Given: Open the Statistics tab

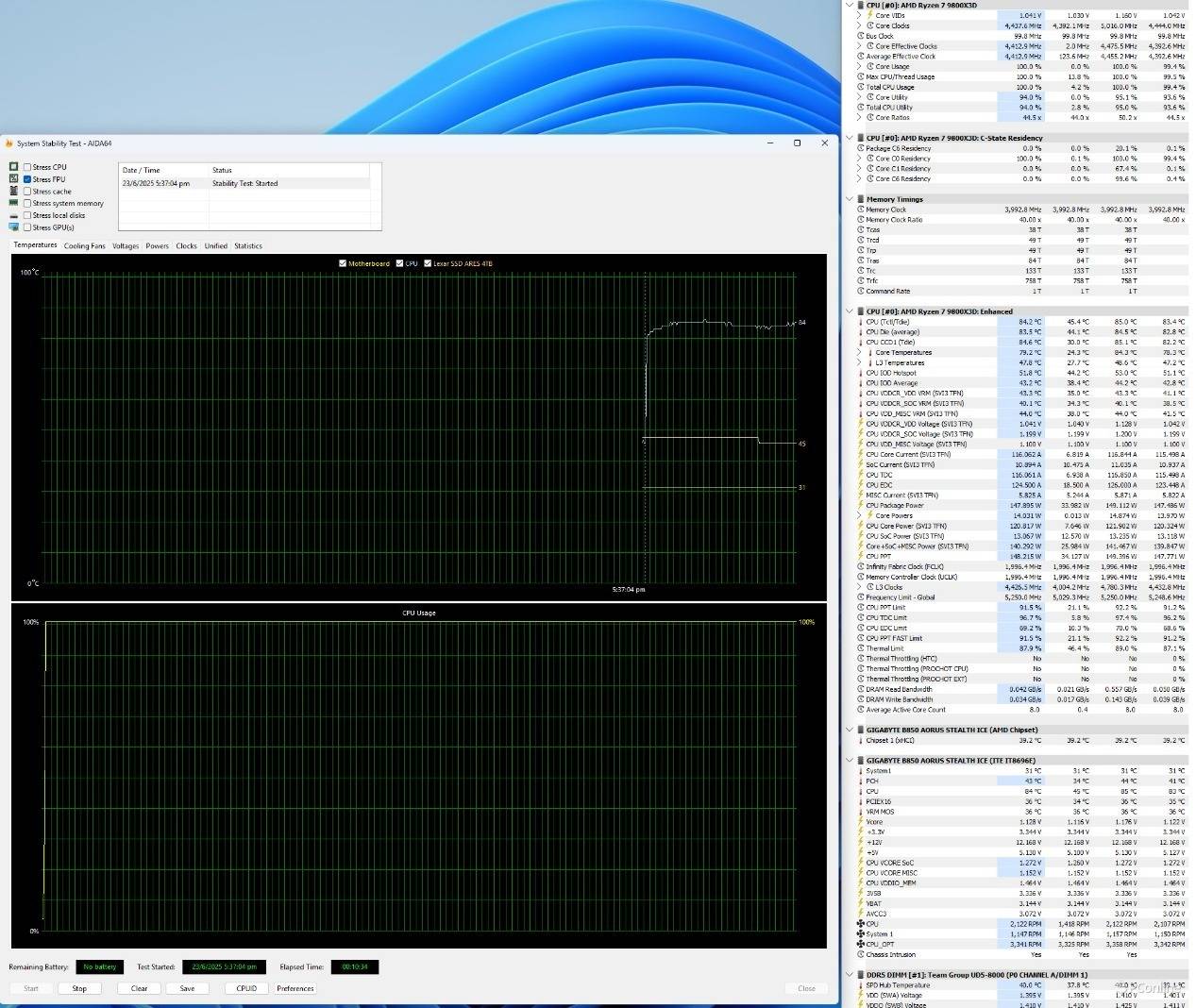Looking at the screenshot, I should pyautogui.click(x=247, y=246).
